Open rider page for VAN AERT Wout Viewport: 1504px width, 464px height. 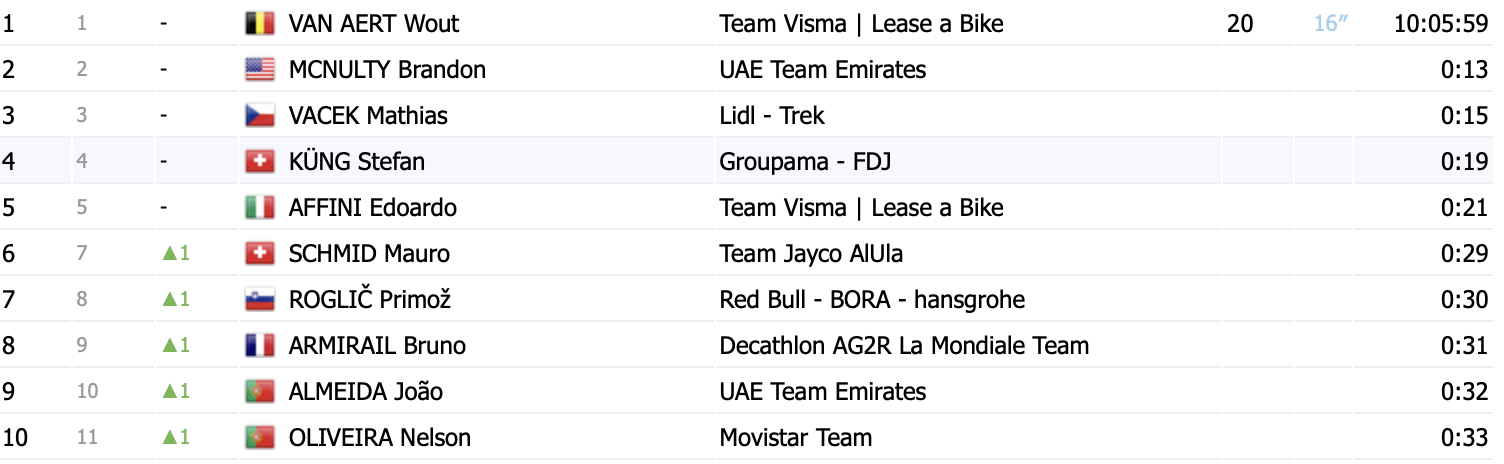coord(374,23)
